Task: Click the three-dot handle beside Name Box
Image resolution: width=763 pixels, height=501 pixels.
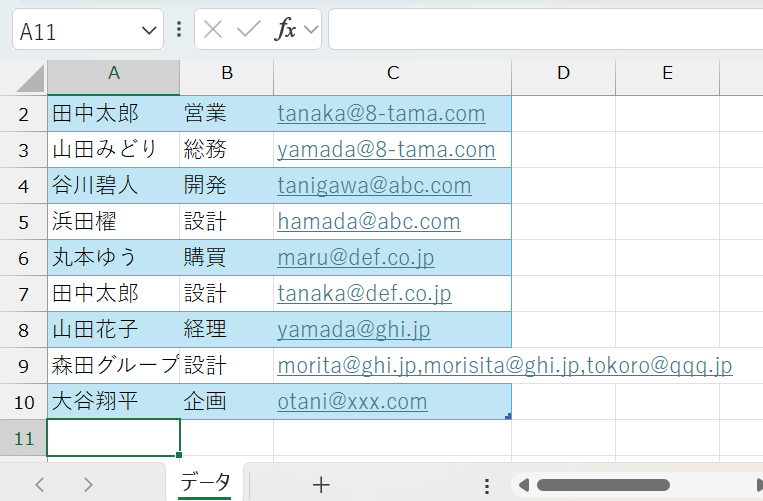Action: [178, 30]
